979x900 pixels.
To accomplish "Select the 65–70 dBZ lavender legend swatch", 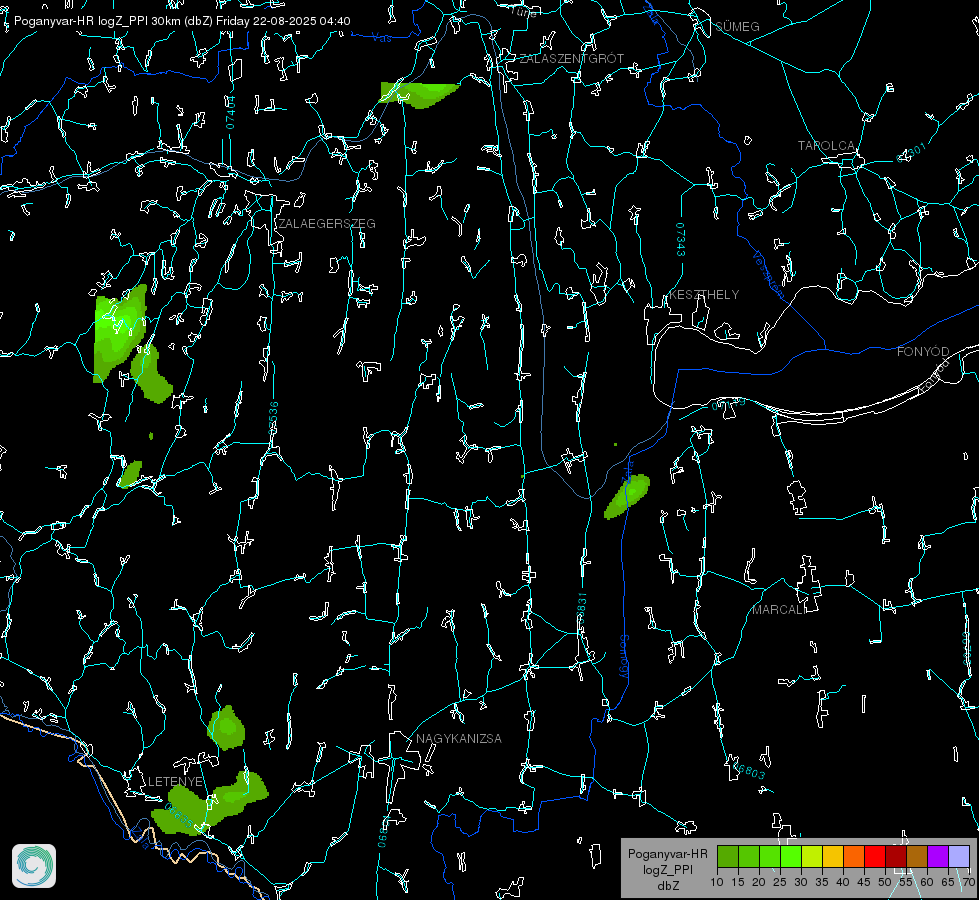I will pos(959,856).
